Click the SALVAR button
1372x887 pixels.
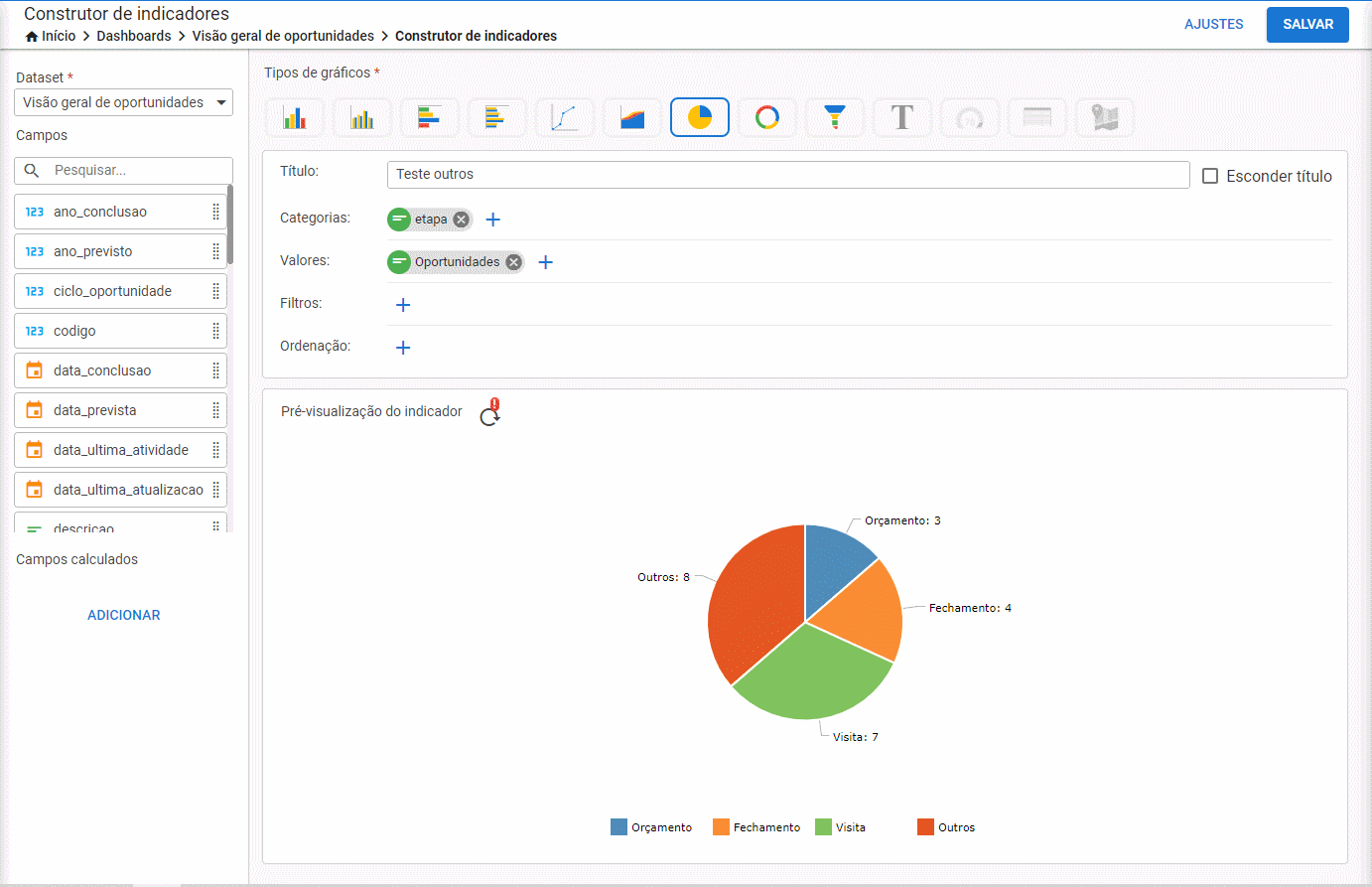coord(1307,25)
